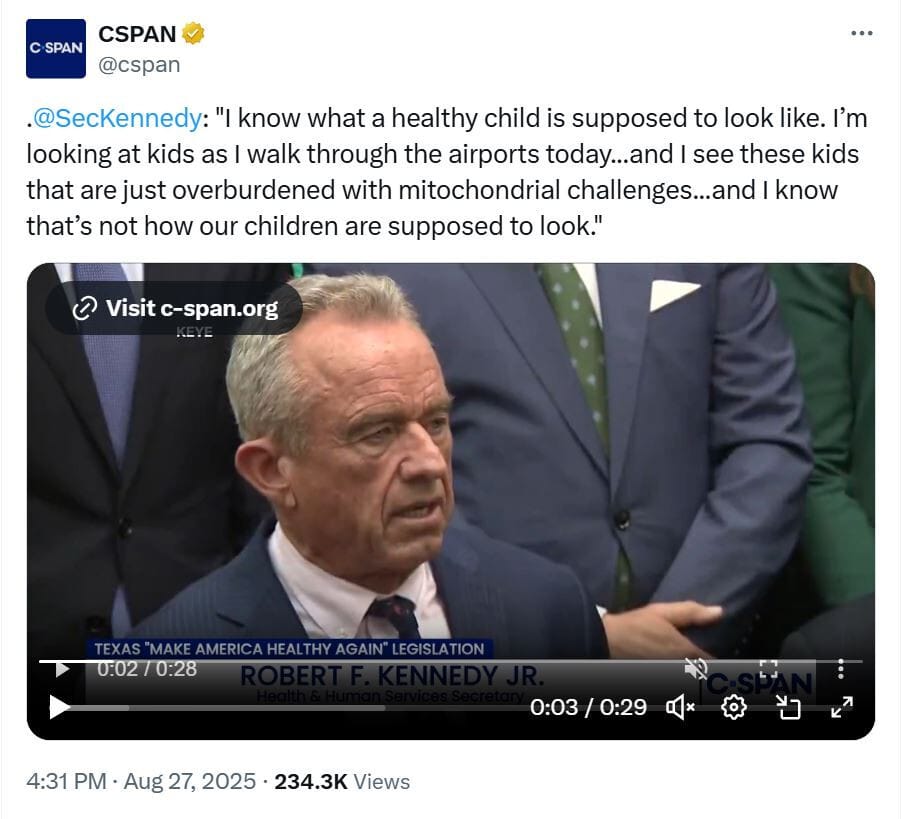Open the @SecKennedy mention link
905x819 pixels.
117,118
